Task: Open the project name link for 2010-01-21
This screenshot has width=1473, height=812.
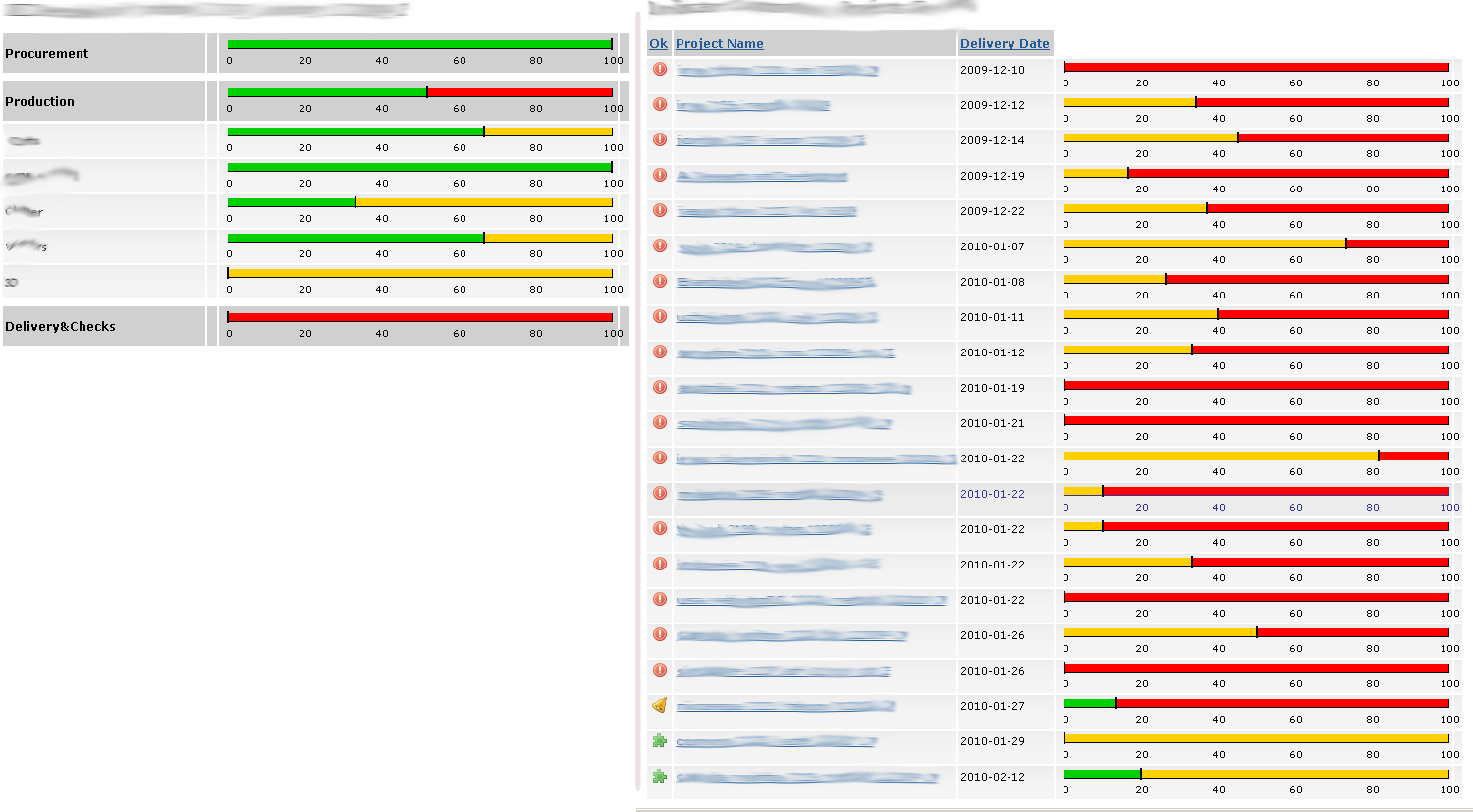Action: tap(783, 424)
